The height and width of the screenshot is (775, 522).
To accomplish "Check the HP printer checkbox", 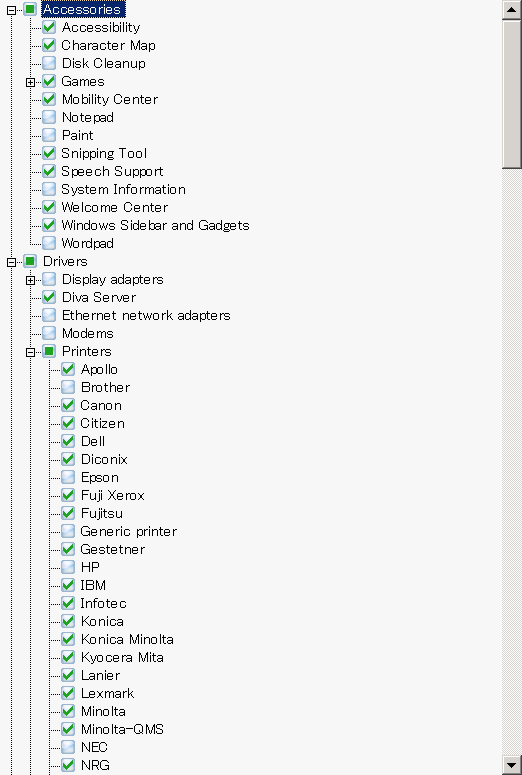I will point(68,567).
